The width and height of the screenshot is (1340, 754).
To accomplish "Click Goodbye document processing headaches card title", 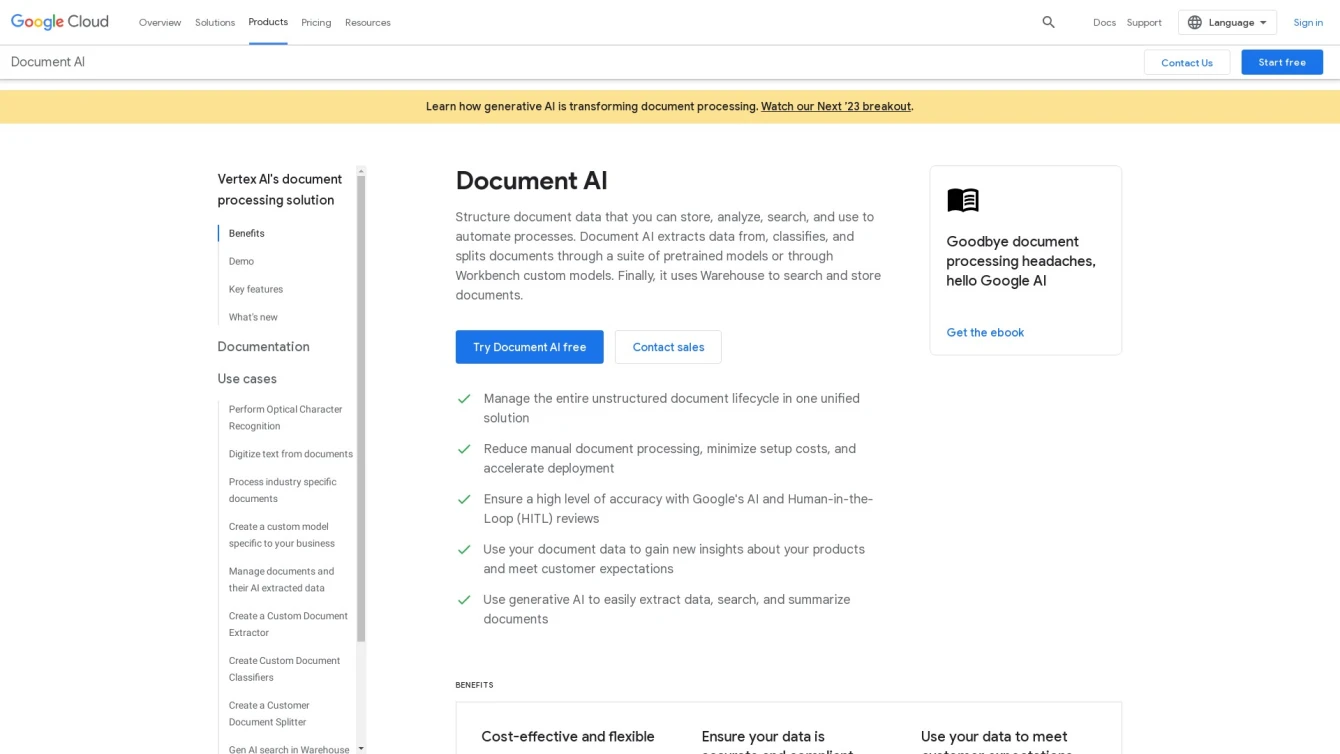I will point(1021,261).
